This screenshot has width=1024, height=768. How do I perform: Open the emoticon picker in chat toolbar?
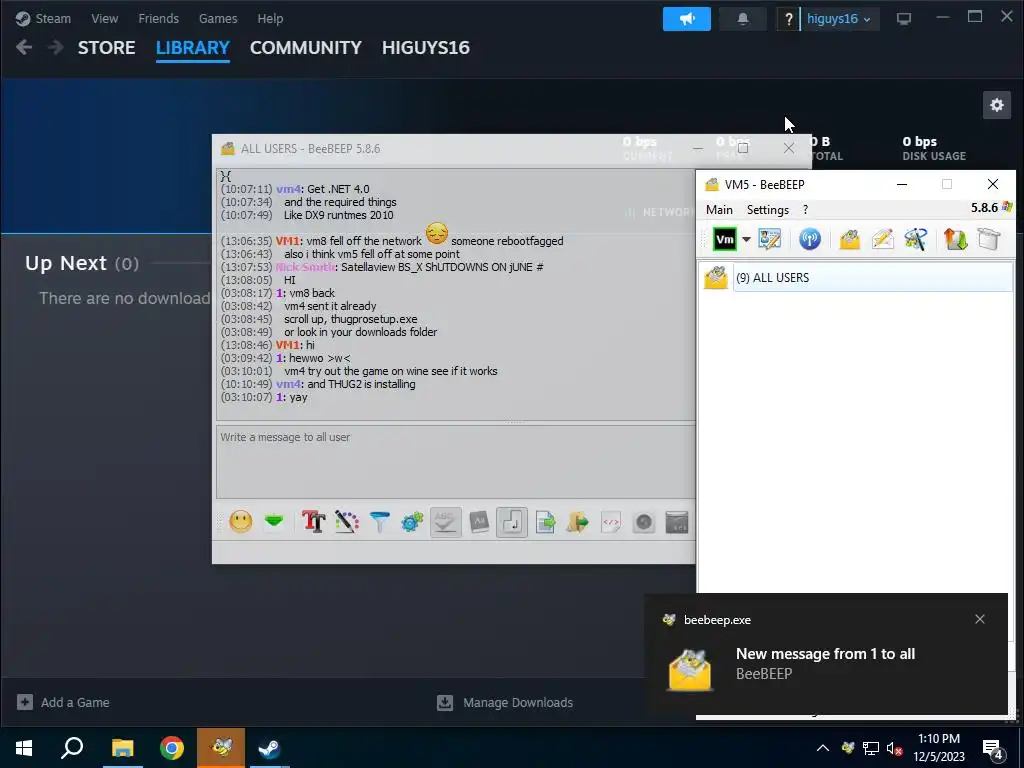coord(240,521)
